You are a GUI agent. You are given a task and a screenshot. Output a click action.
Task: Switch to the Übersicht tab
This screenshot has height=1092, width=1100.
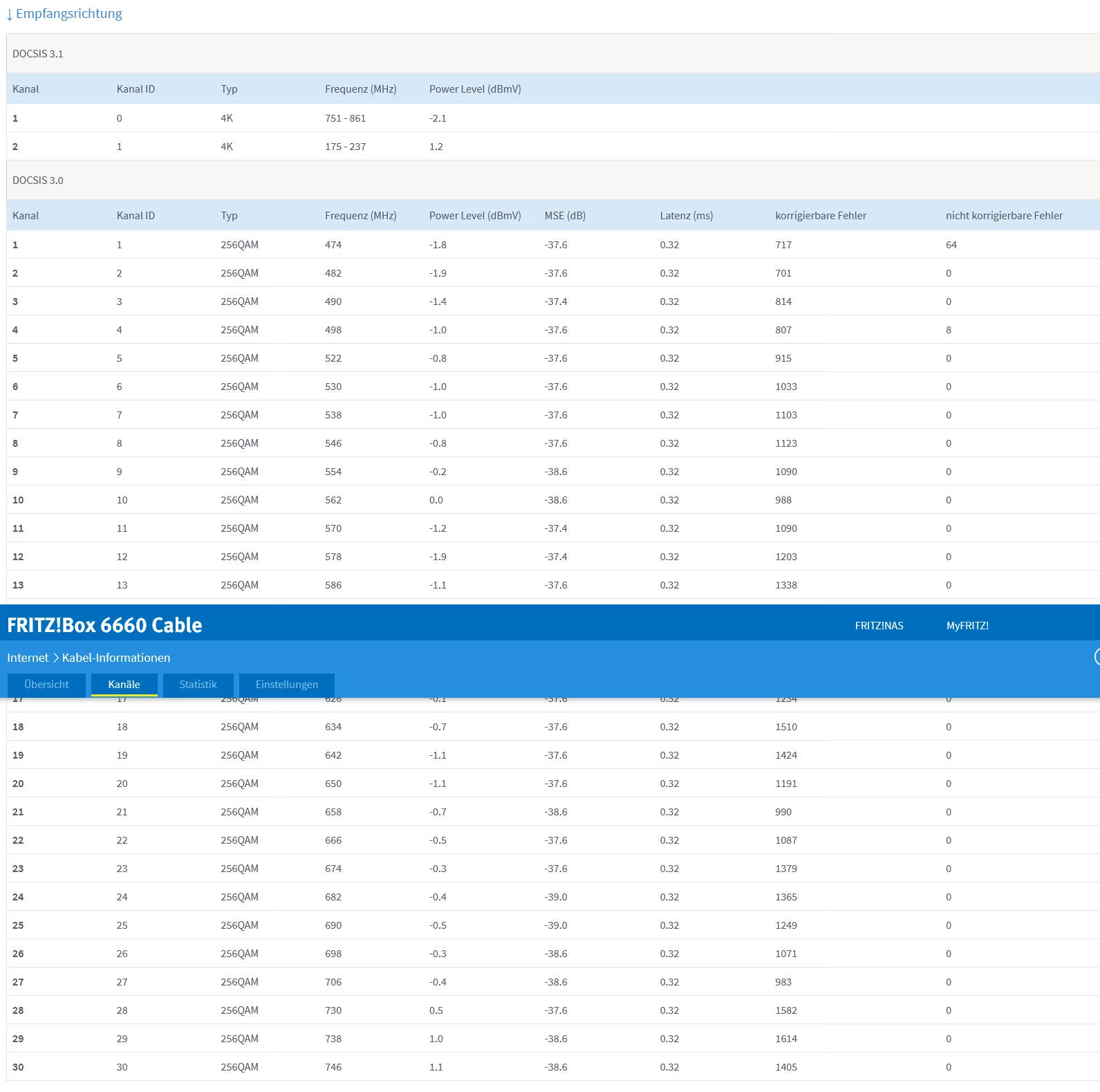pyautogui.click(x=46, y=685)
